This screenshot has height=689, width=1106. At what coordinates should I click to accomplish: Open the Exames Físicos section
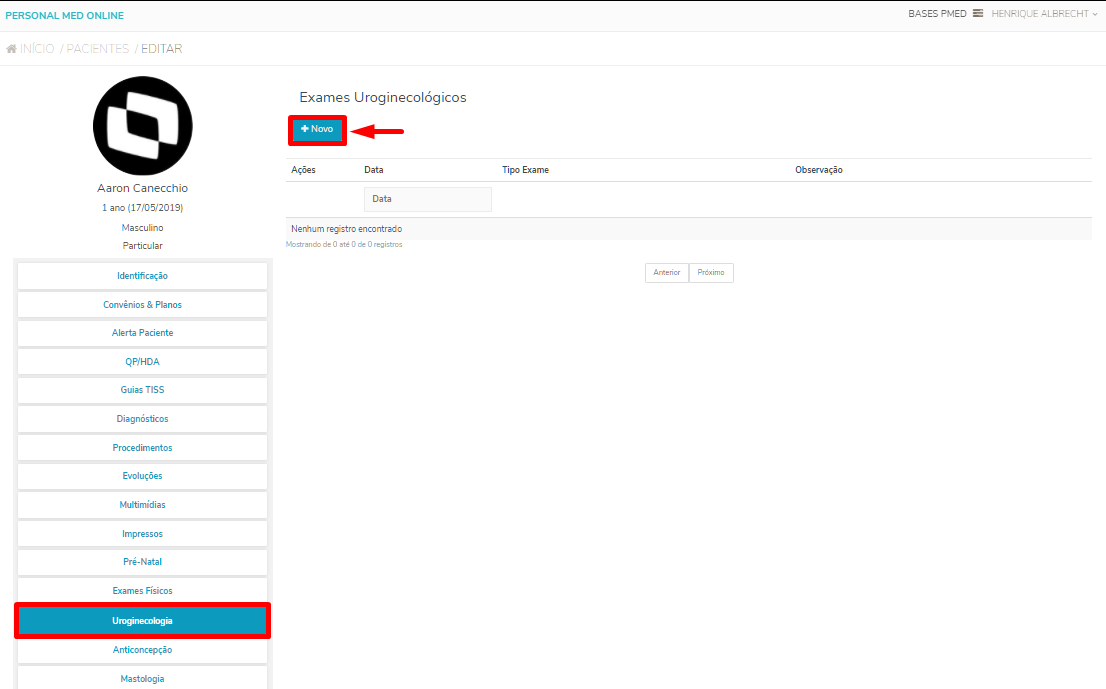142,591
